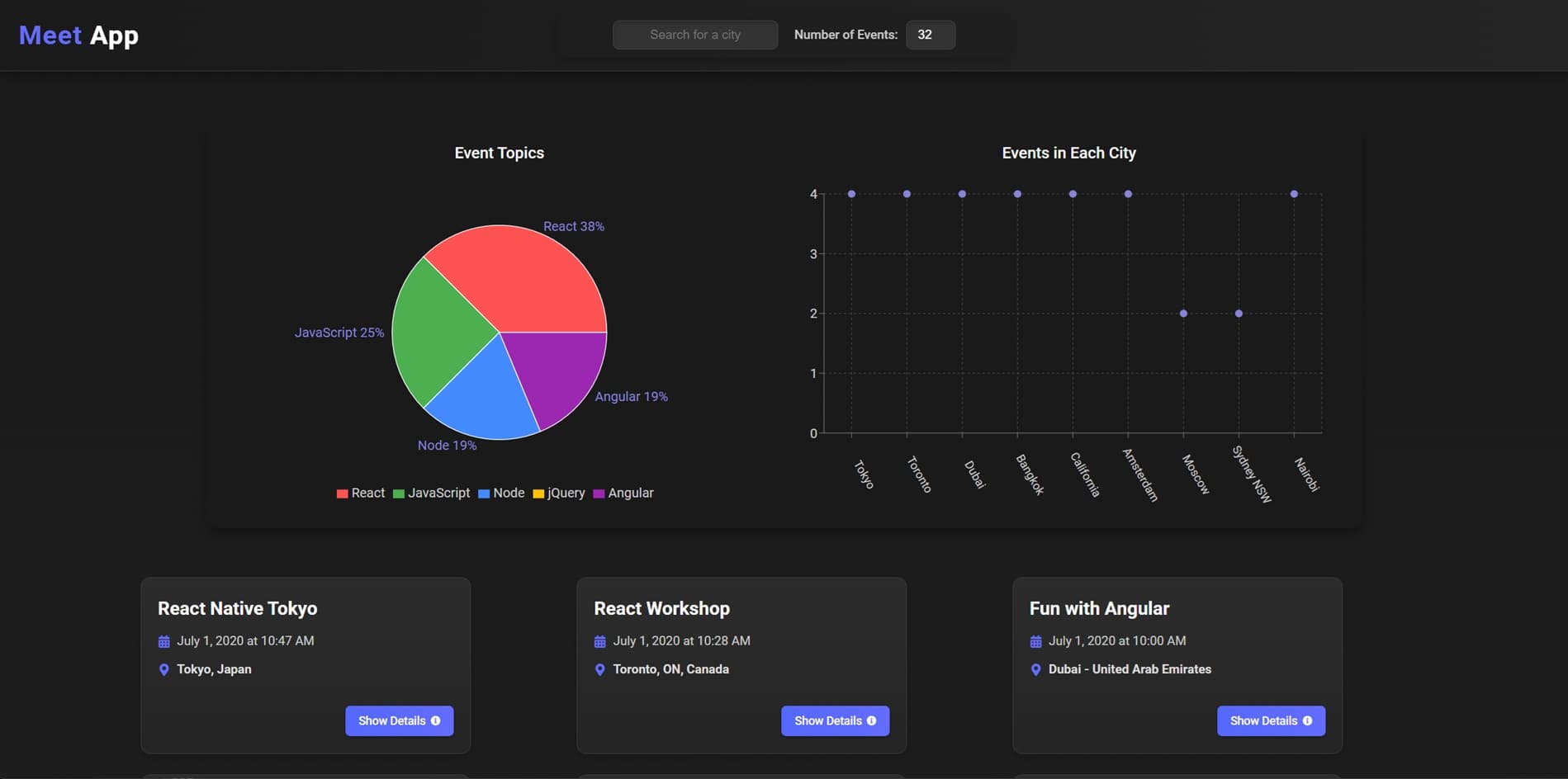
Task: Toggle the jQuery entry in the chart legend
Action: pyautogui.click(x=560, y=493)
